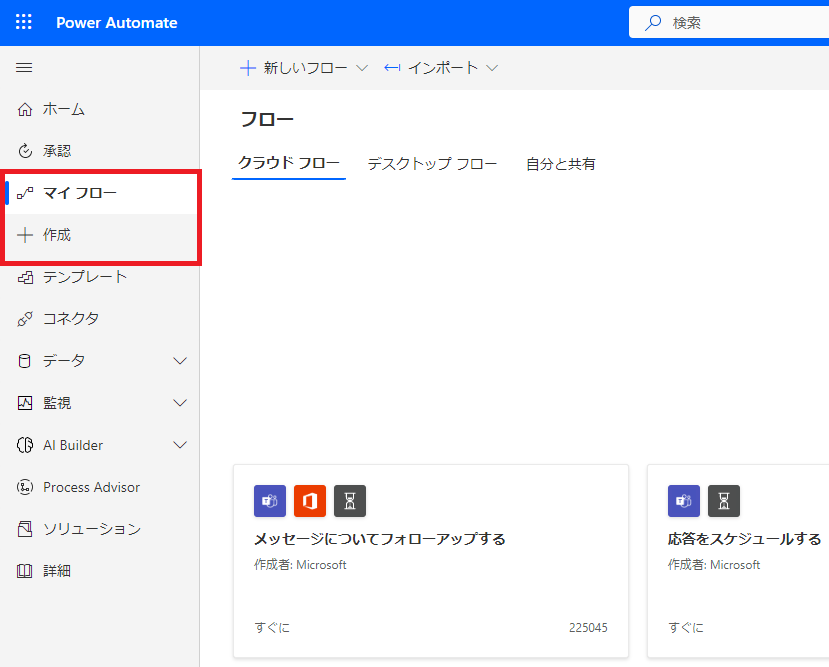Click the 承認 approvals icon
This screenshot has width=829, height=667.
click(25, 151)
